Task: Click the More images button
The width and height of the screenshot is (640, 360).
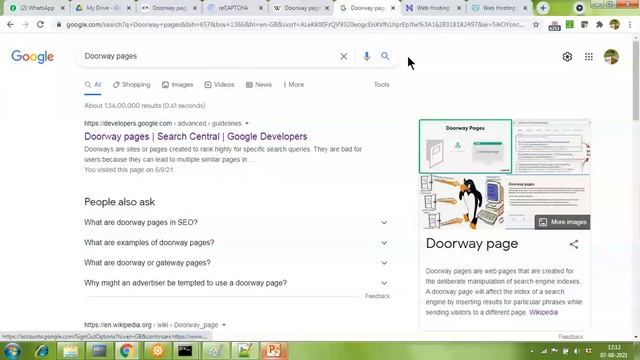Action: pyautogui.click(x=562, y=222)
